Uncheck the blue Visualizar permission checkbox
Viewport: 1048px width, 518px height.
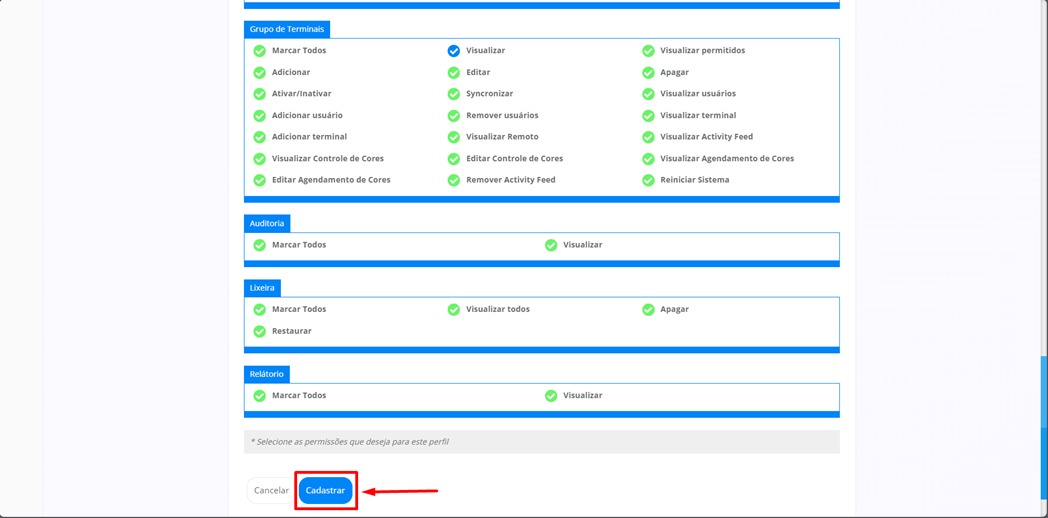(x=454, y=51)
